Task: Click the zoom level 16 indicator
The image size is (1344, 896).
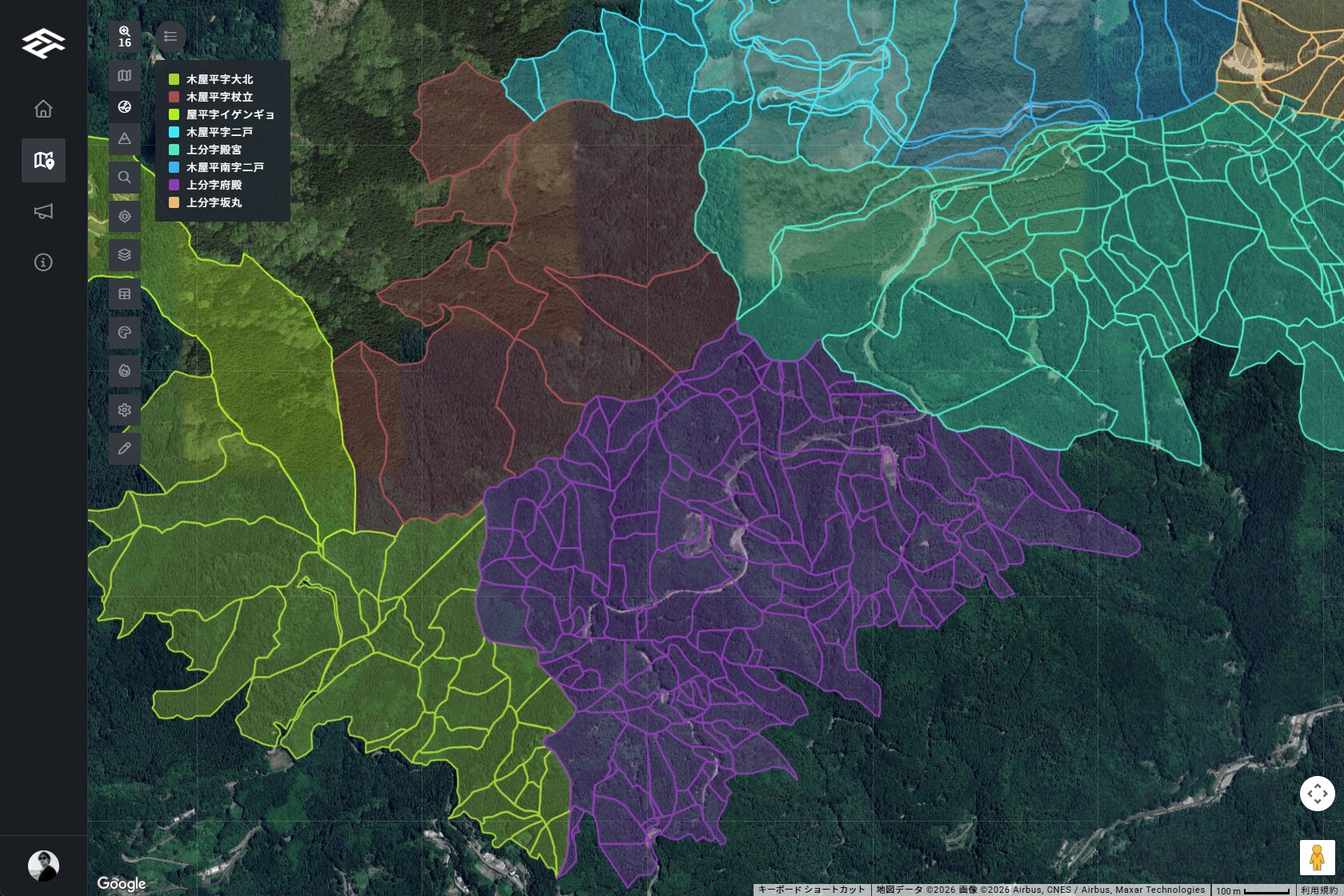Action: point(124,37)
